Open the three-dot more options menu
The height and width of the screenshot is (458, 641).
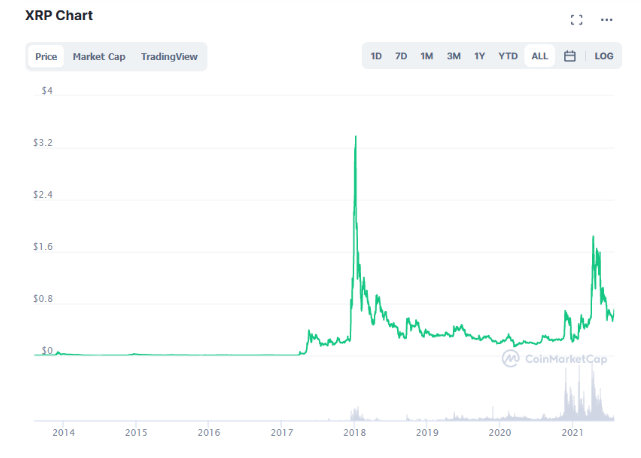click(606, 20)
